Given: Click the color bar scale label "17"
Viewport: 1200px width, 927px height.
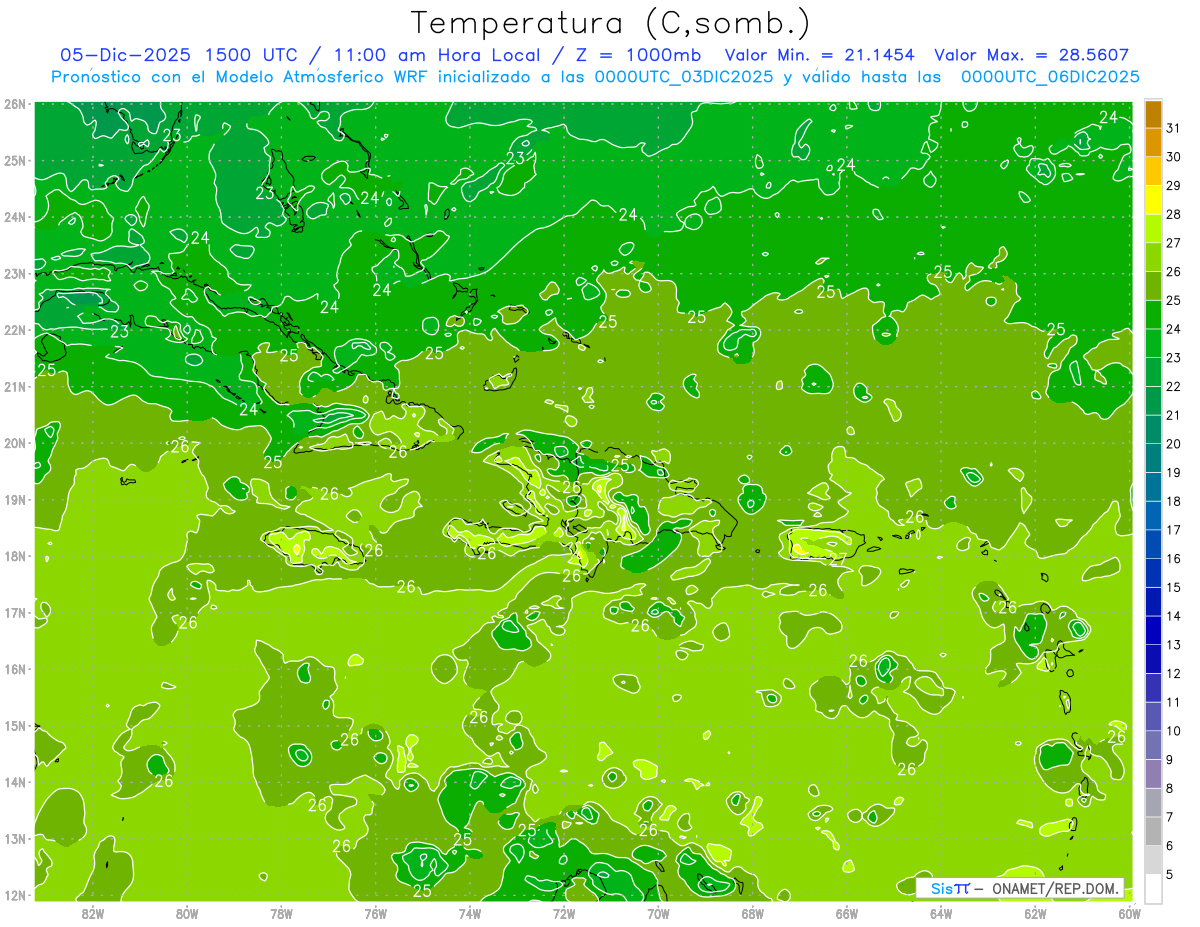Looking at the screenshot, I should (1174, 530).
